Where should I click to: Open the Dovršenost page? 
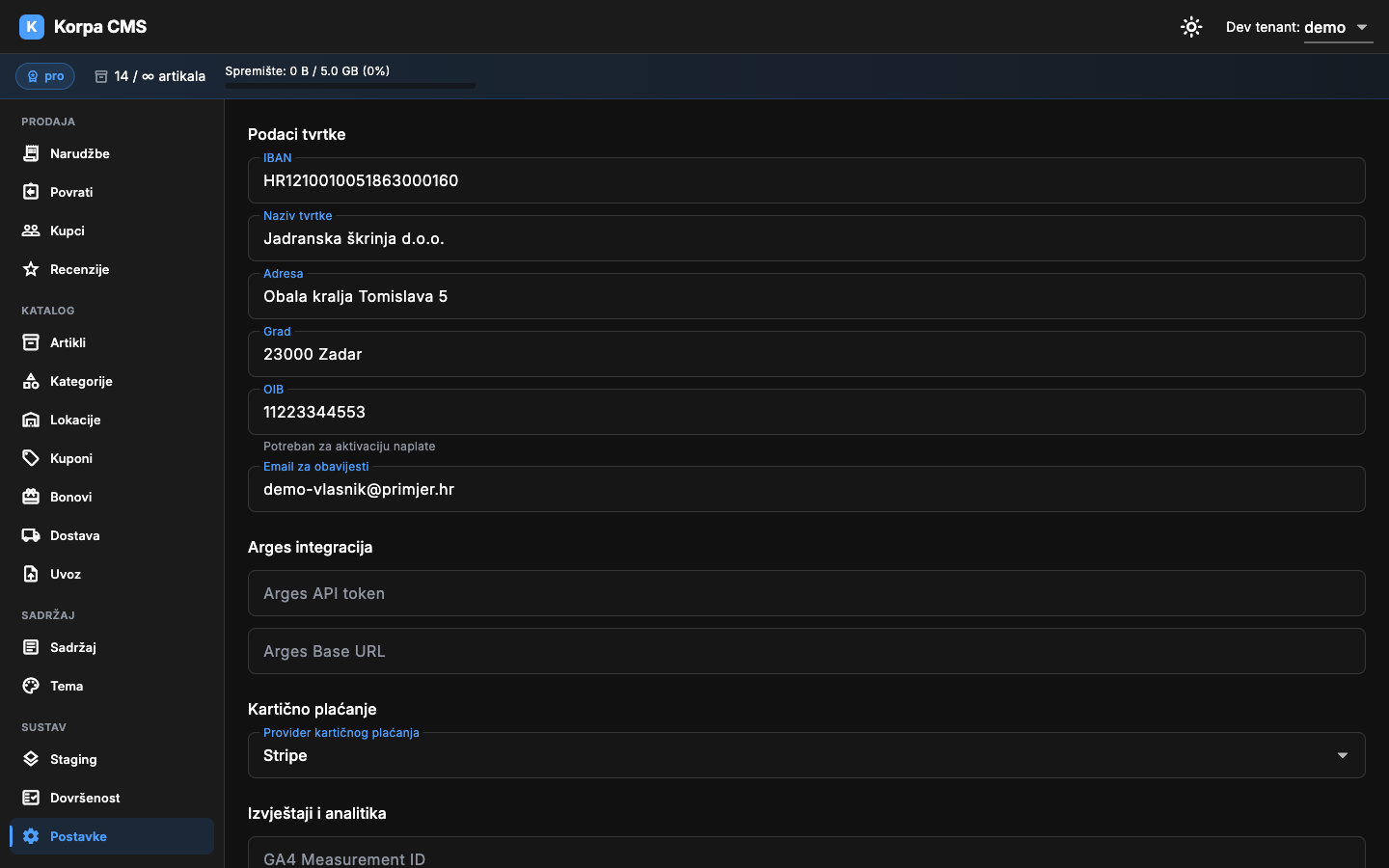112,798
